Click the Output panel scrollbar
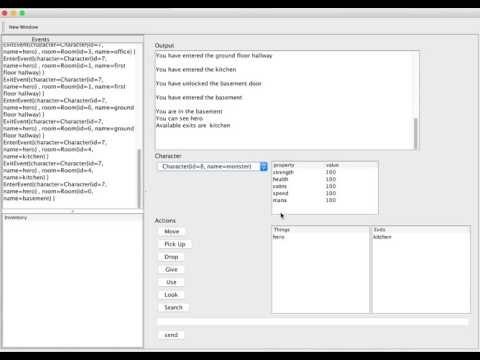The image size is (480, 360). (416, 133)
